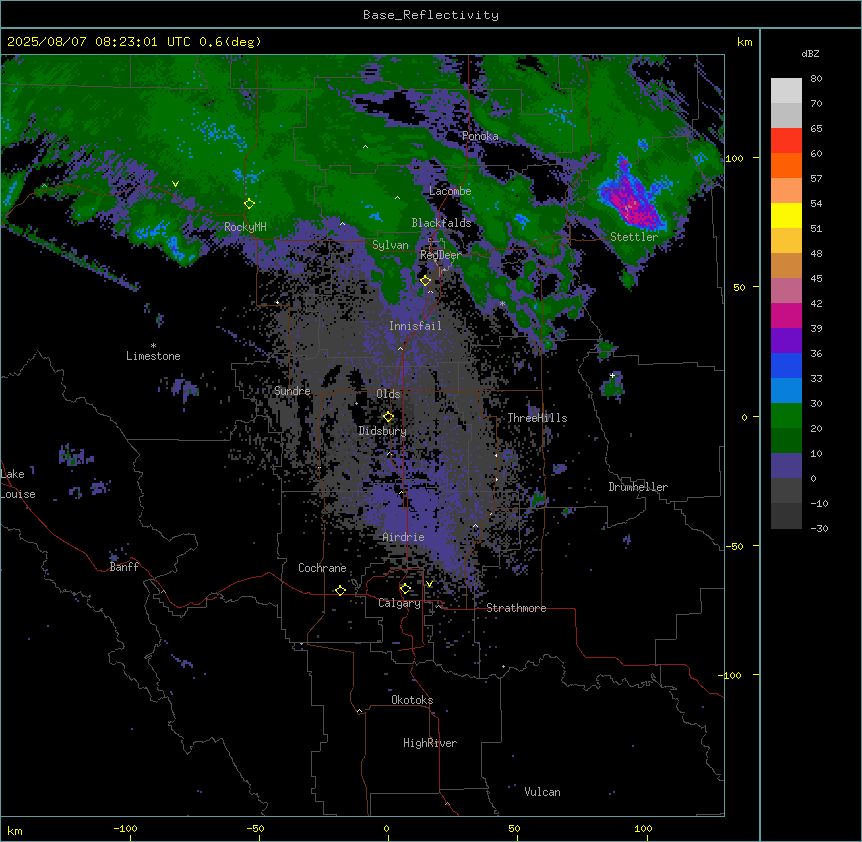Click the Innisfail town label
The image size is (862, 842).
(x=415, y=326)
